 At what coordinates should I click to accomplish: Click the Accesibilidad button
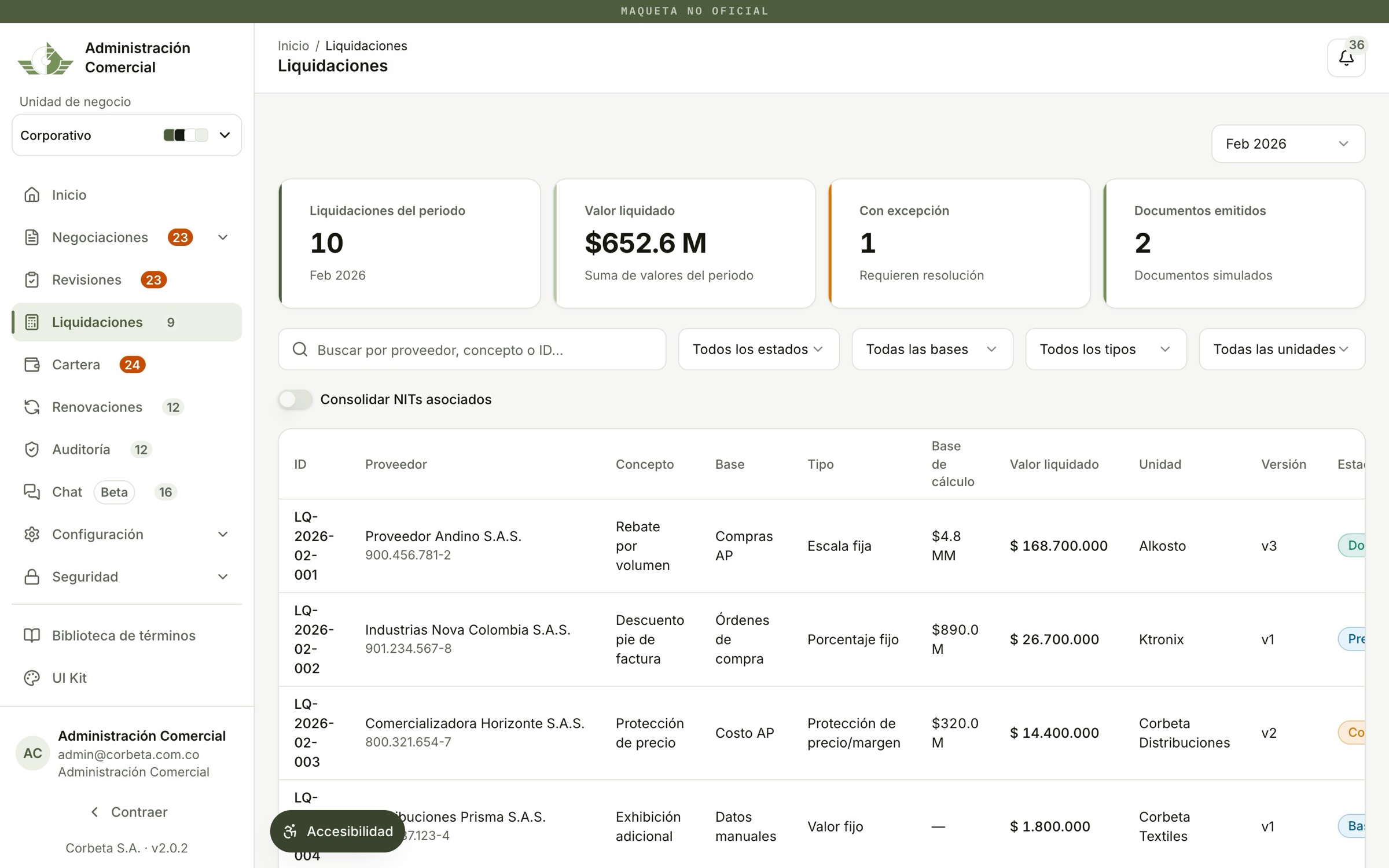[337, 831]
